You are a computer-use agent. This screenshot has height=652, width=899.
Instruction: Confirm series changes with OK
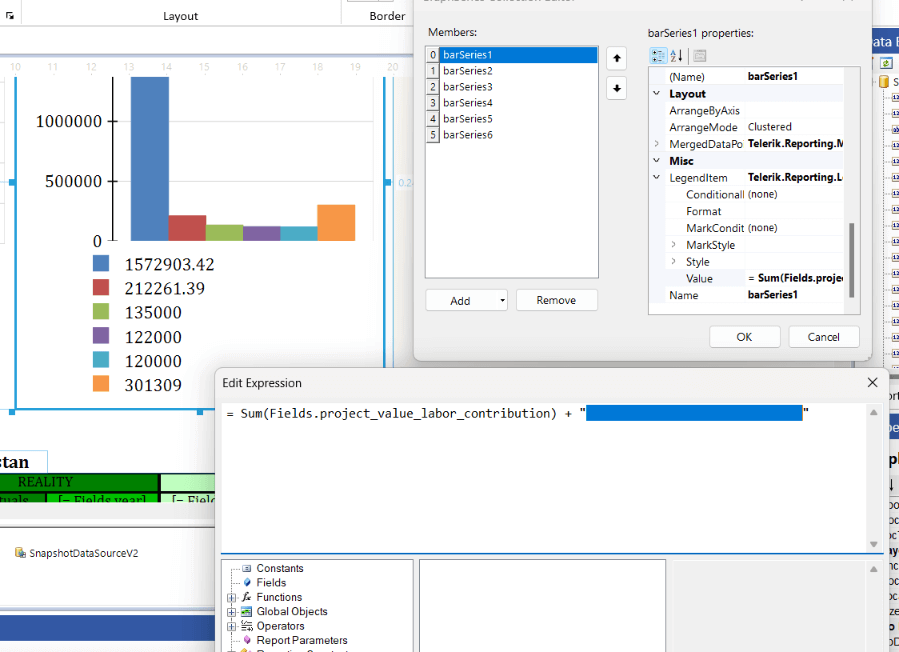click(x=744, y=336)
